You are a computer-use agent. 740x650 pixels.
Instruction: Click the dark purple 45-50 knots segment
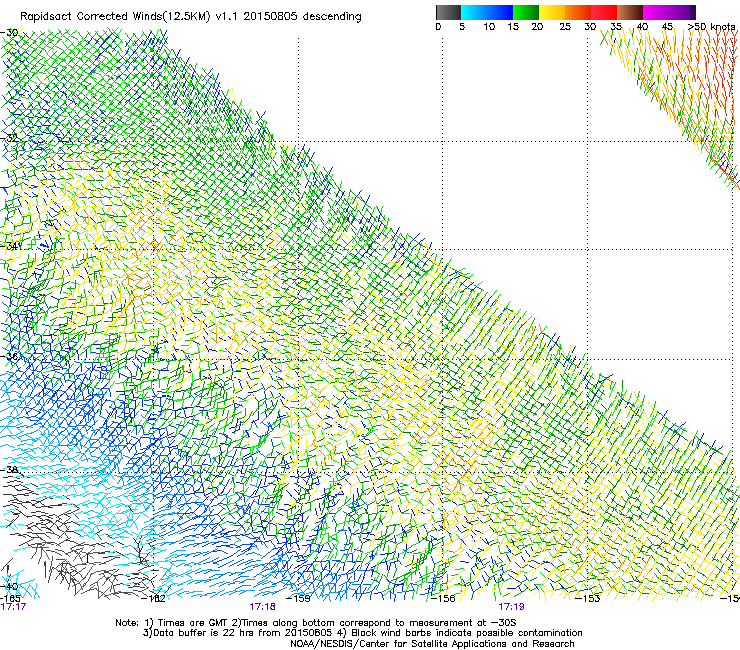point(682,12)
